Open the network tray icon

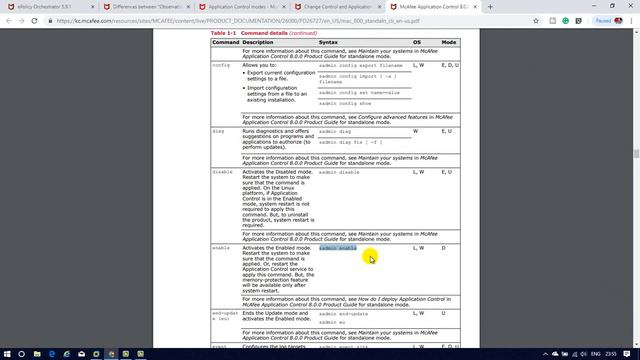click(x=575, y=354)
